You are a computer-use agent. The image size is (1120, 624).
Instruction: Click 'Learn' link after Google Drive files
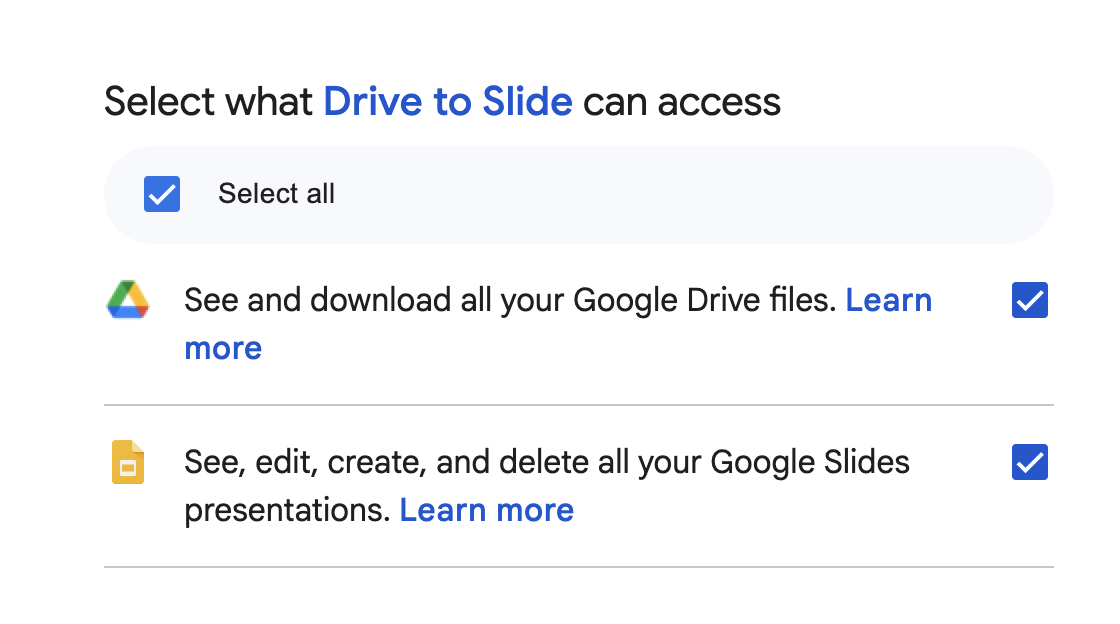point(889,300)
